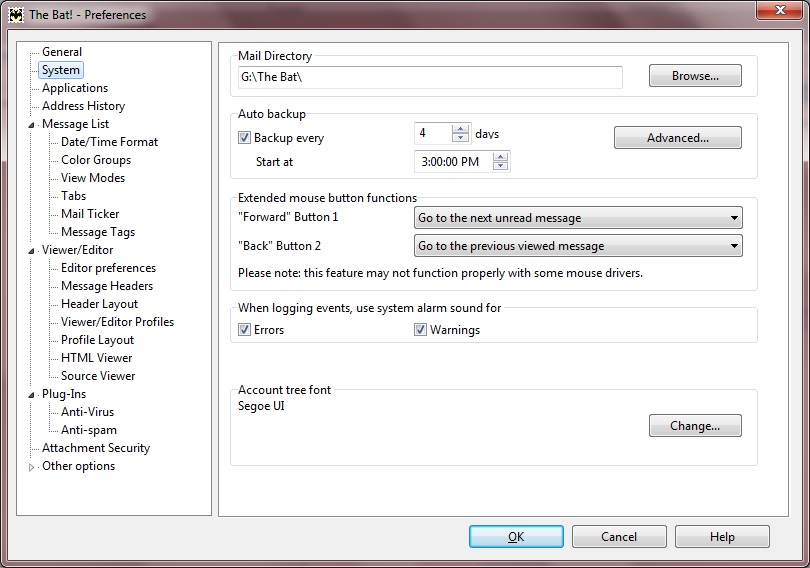810x568 pixels.
Task: Open the Forward Button 1 action dropdown
Action: [578, 218]
